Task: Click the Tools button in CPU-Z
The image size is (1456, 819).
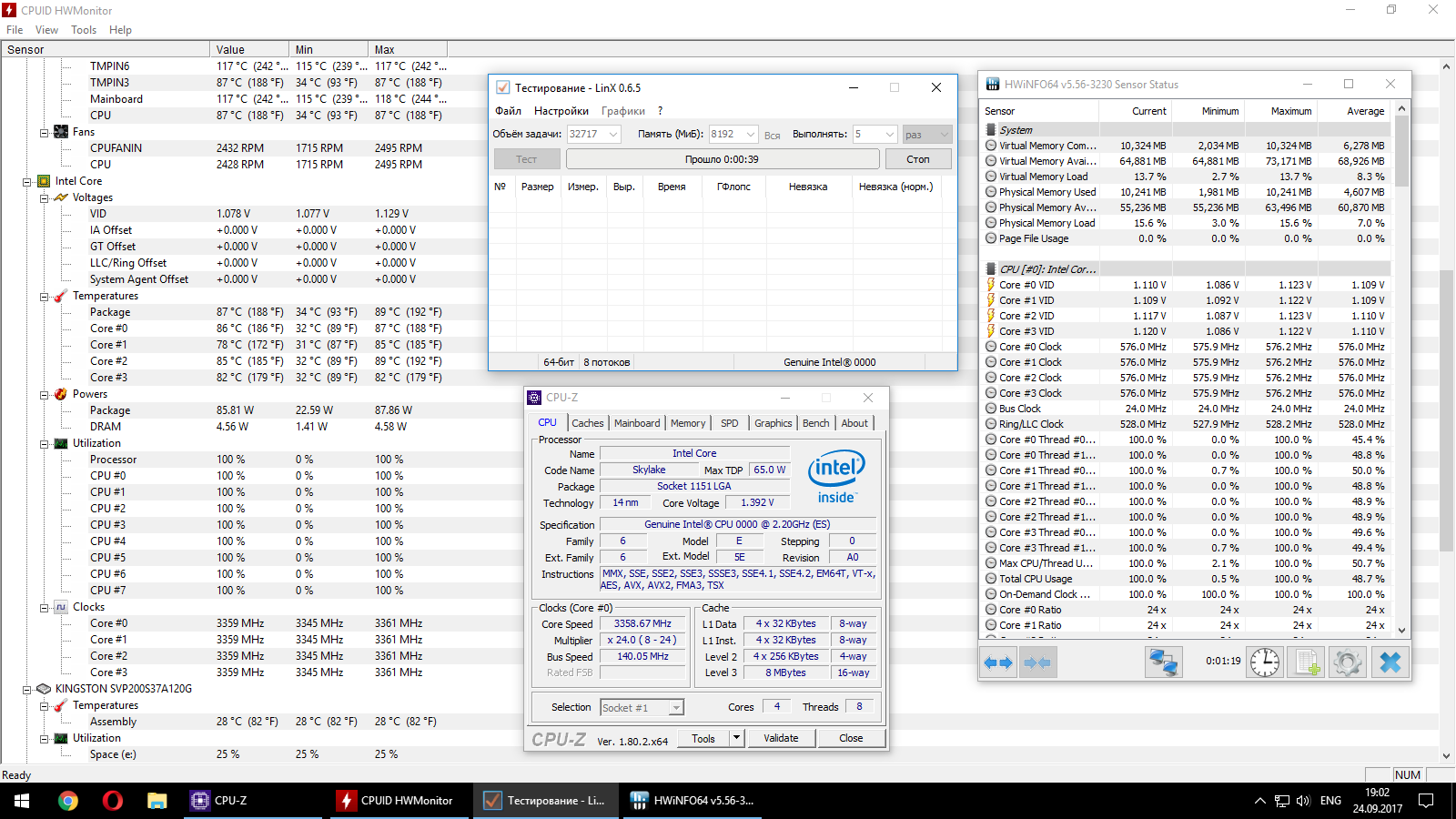Action: (703, 738)
